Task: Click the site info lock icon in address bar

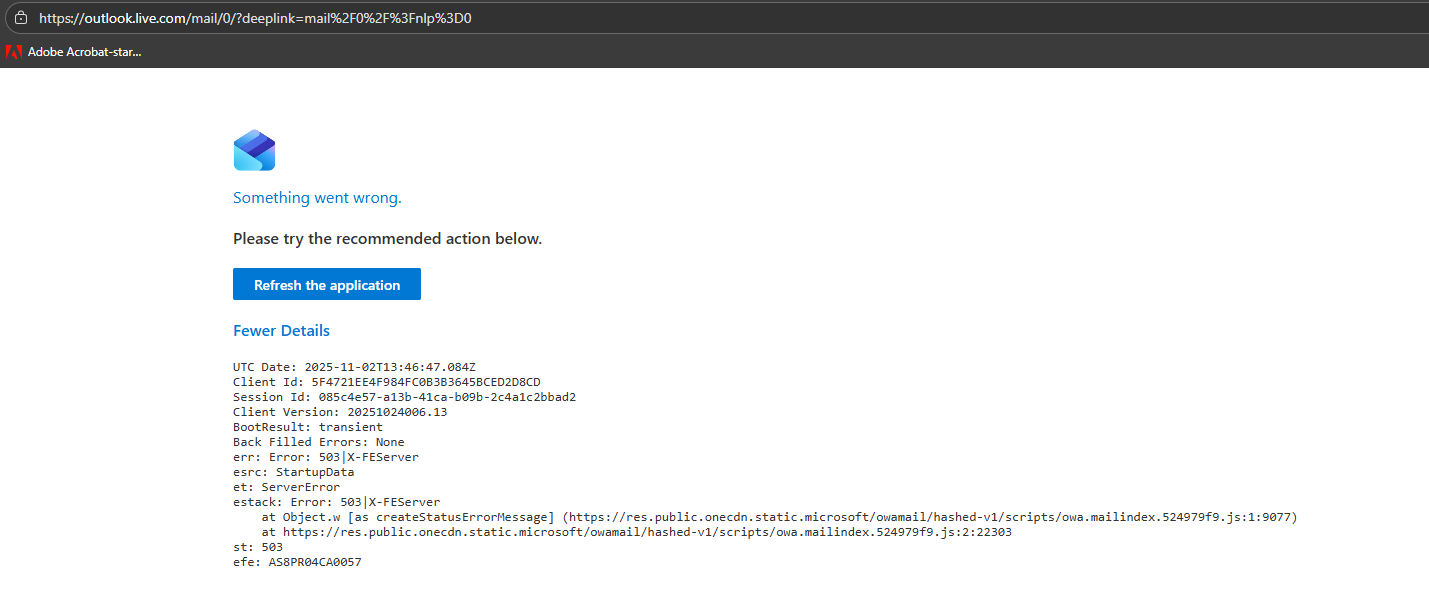Action: [21, 18]
